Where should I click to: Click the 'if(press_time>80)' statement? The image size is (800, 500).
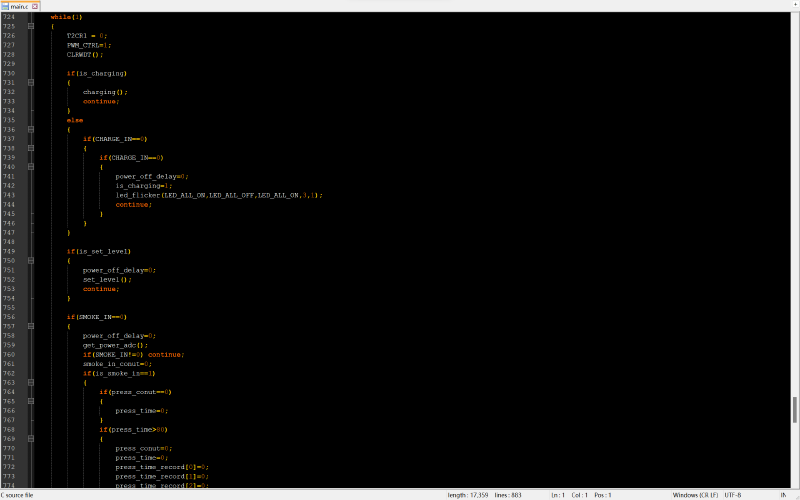134,430
